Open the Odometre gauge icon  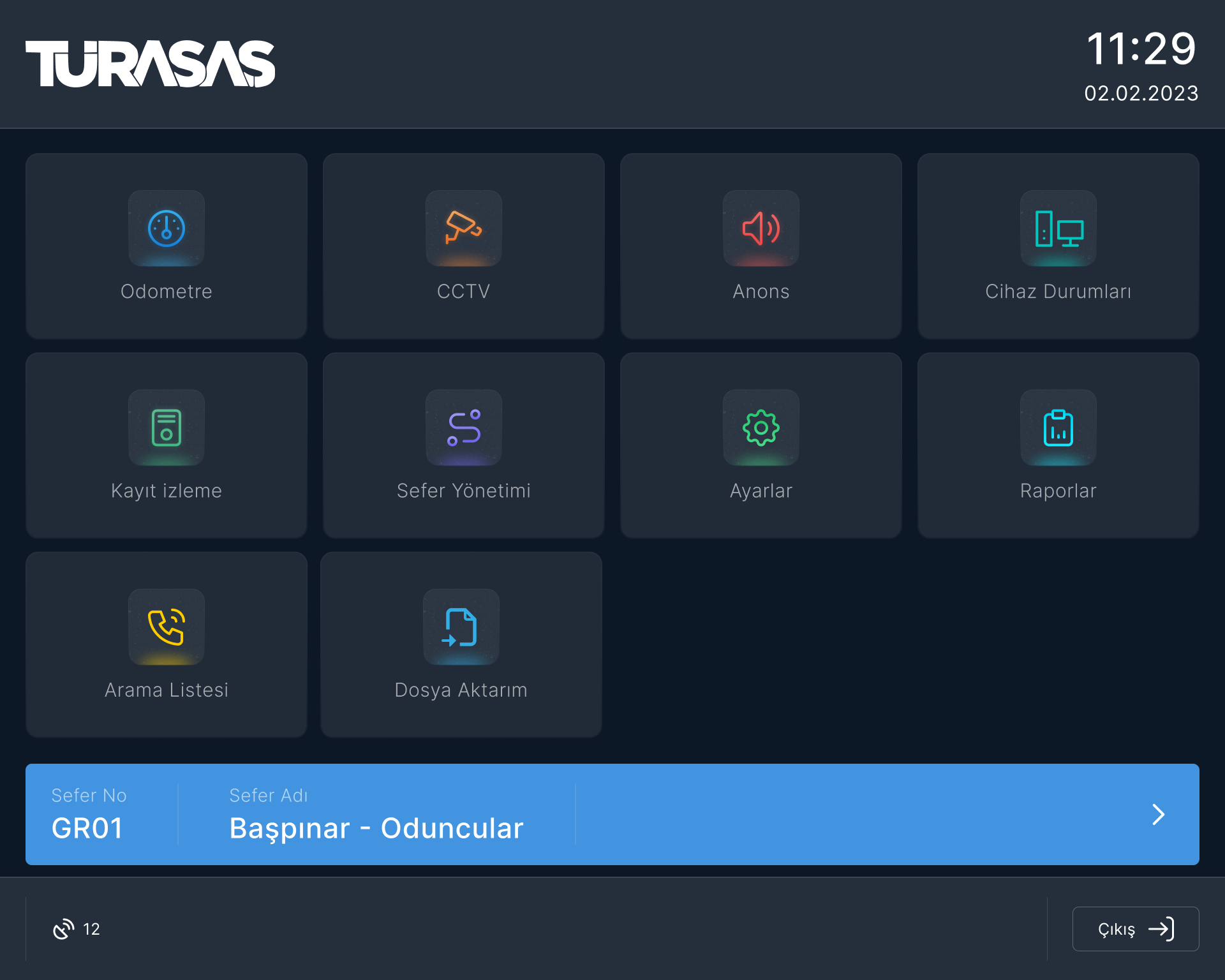pos(167,228)
